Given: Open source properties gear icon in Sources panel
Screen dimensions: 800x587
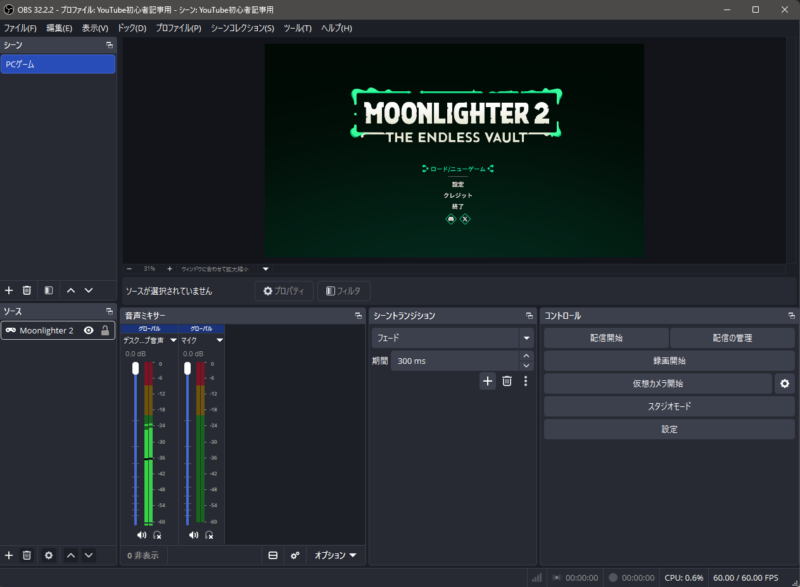Looking at the screenshot, I should (48, 555).
